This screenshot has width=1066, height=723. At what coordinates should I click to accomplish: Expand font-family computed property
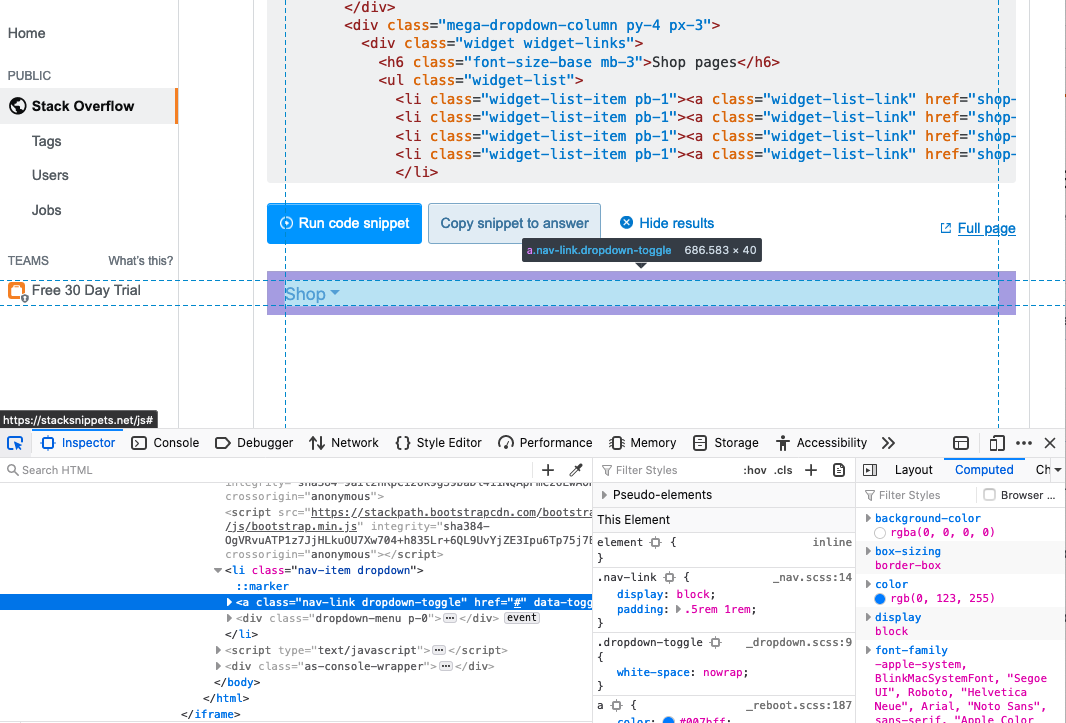pos(868,650)
